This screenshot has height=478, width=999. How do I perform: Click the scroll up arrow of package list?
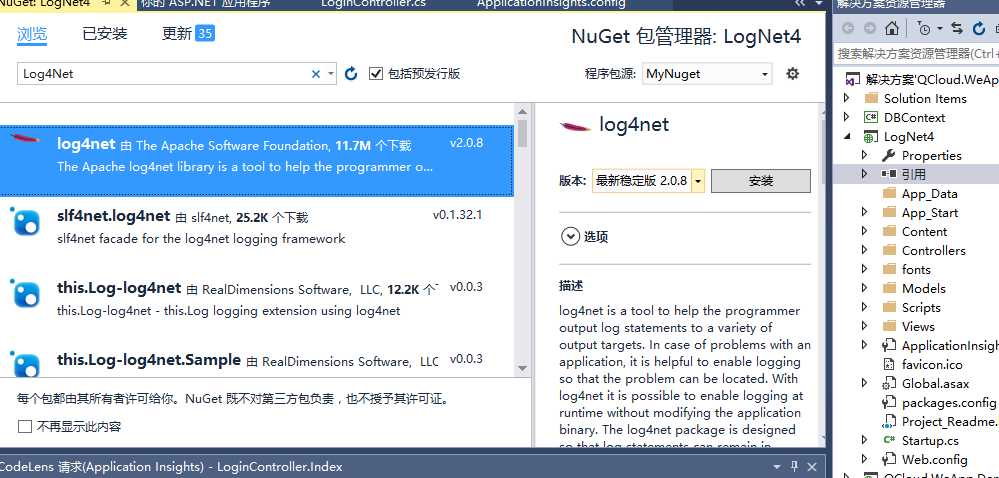click(522, 112)
